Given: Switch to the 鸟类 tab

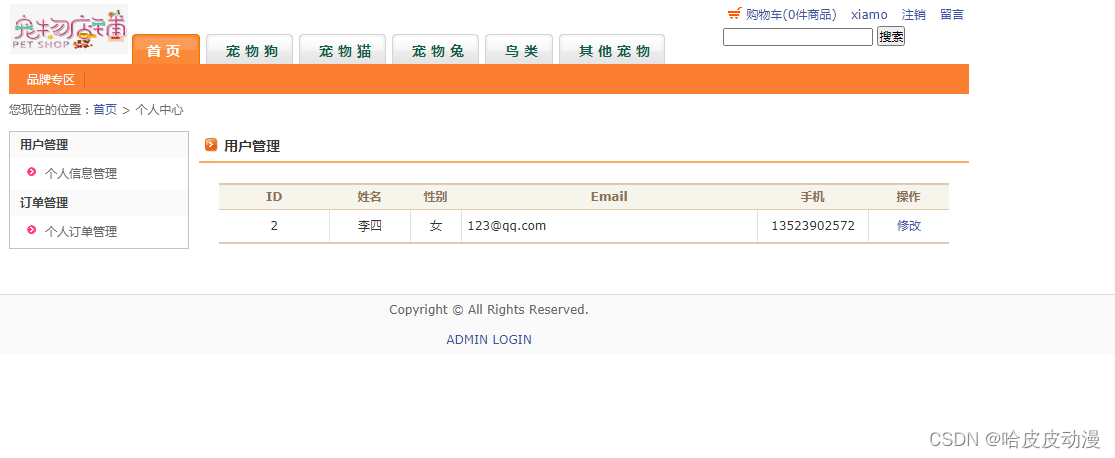Looking at the screenshot, I should tap(519, 49).
